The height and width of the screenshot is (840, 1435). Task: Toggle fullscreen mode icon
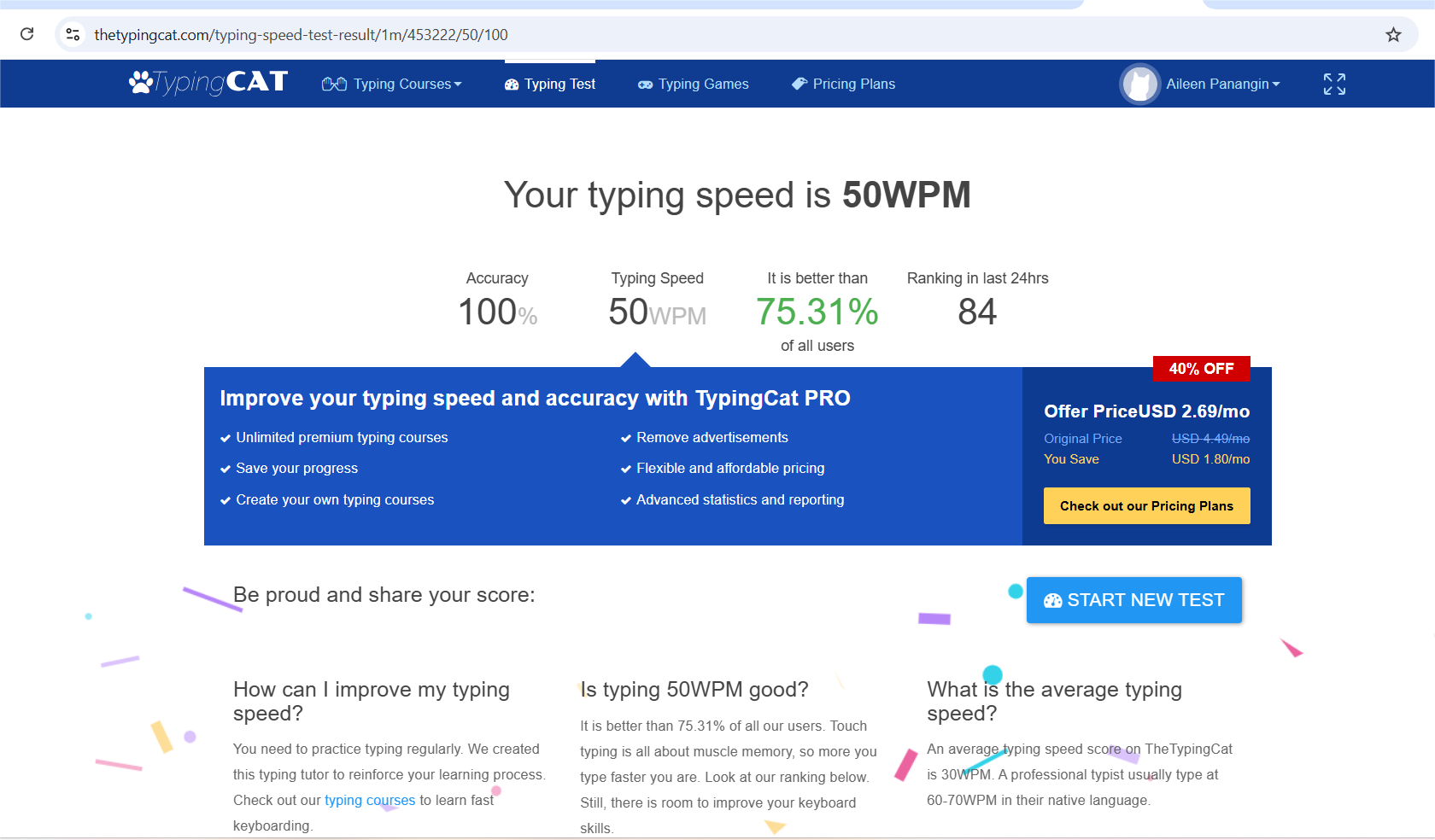pyautogui.click(x=1334, y=84)
